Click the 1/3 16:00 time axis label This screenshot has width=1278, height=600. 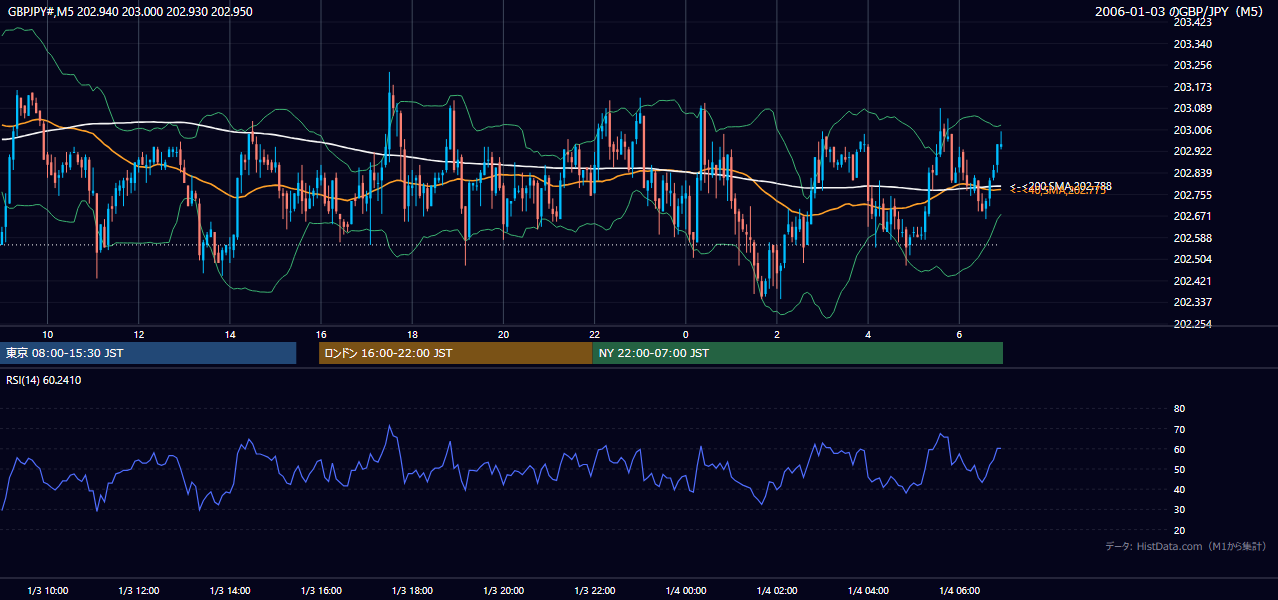point(321,591)
